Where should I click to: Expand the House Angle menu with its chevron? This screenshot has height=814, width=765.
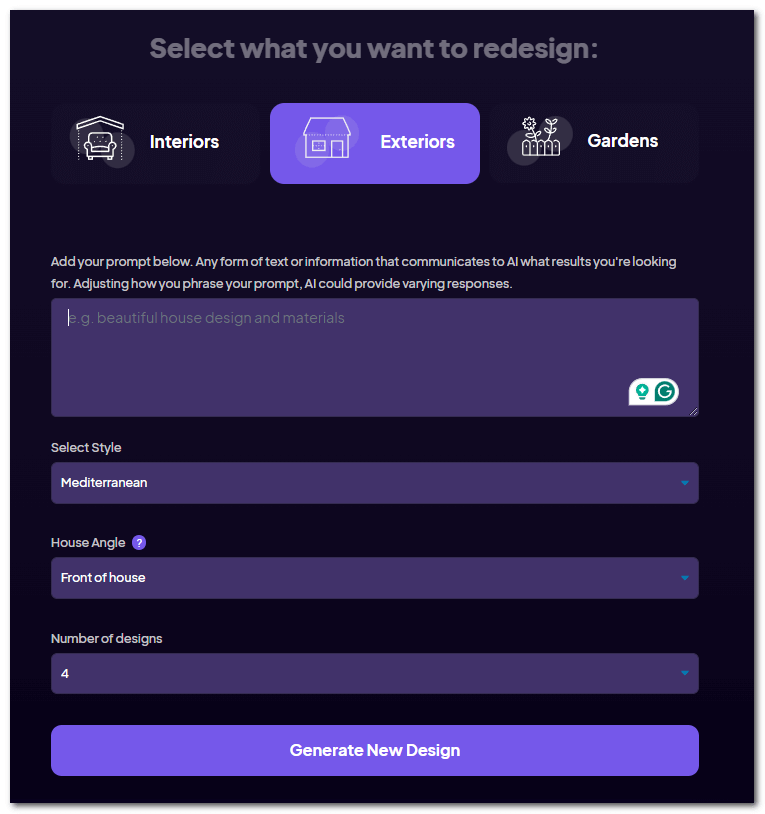point(685,578)
